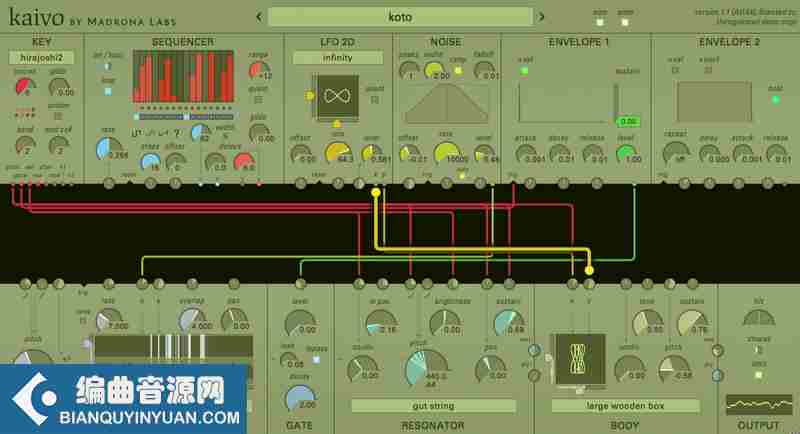800x434 pixels.
Task: Toggle the int/host switch in the Sequencer
Action: coord(108,66)
